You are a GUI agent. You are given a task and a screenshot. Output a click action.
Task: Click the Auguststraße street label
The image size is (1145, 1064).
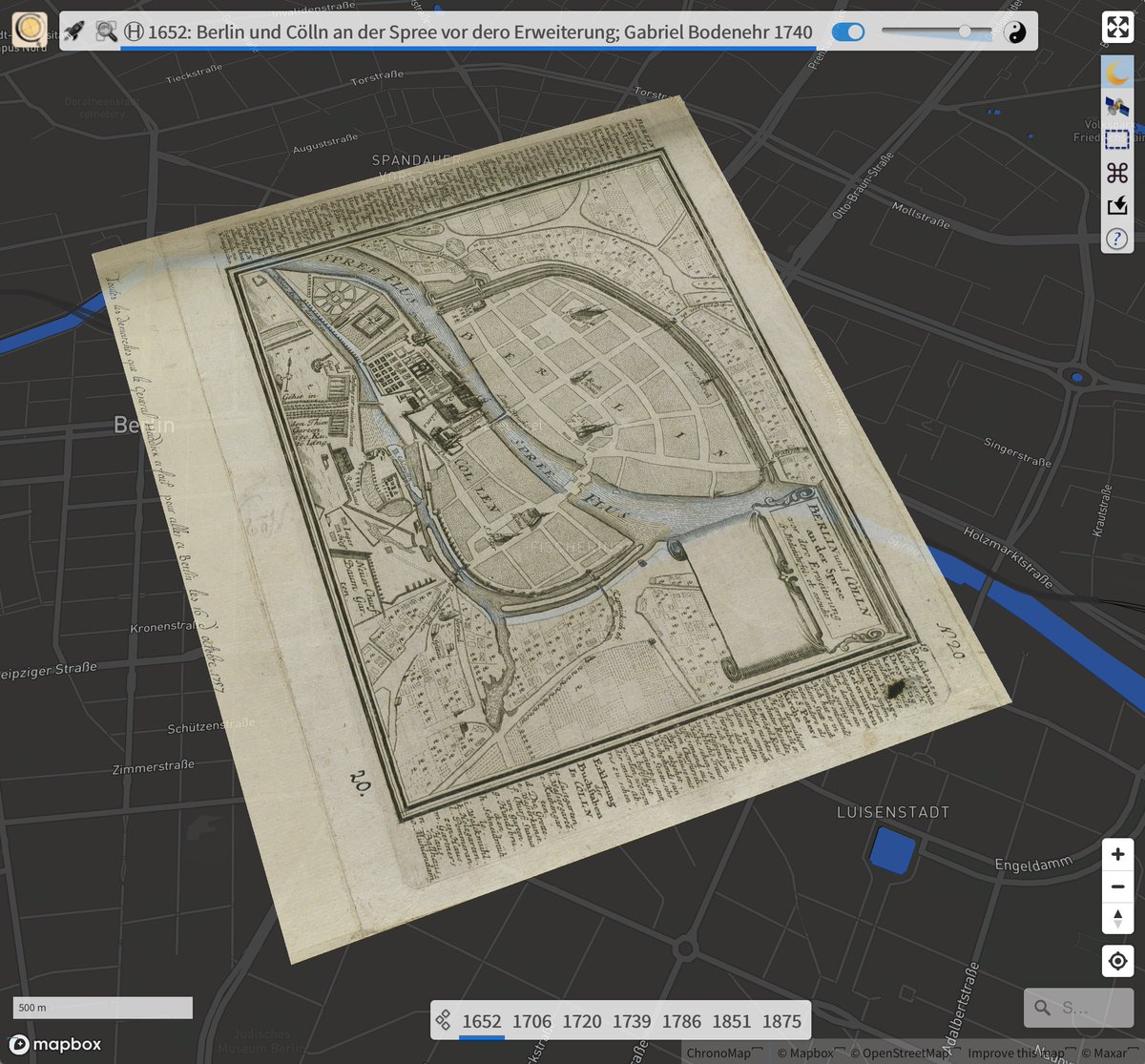click(325, 143)
